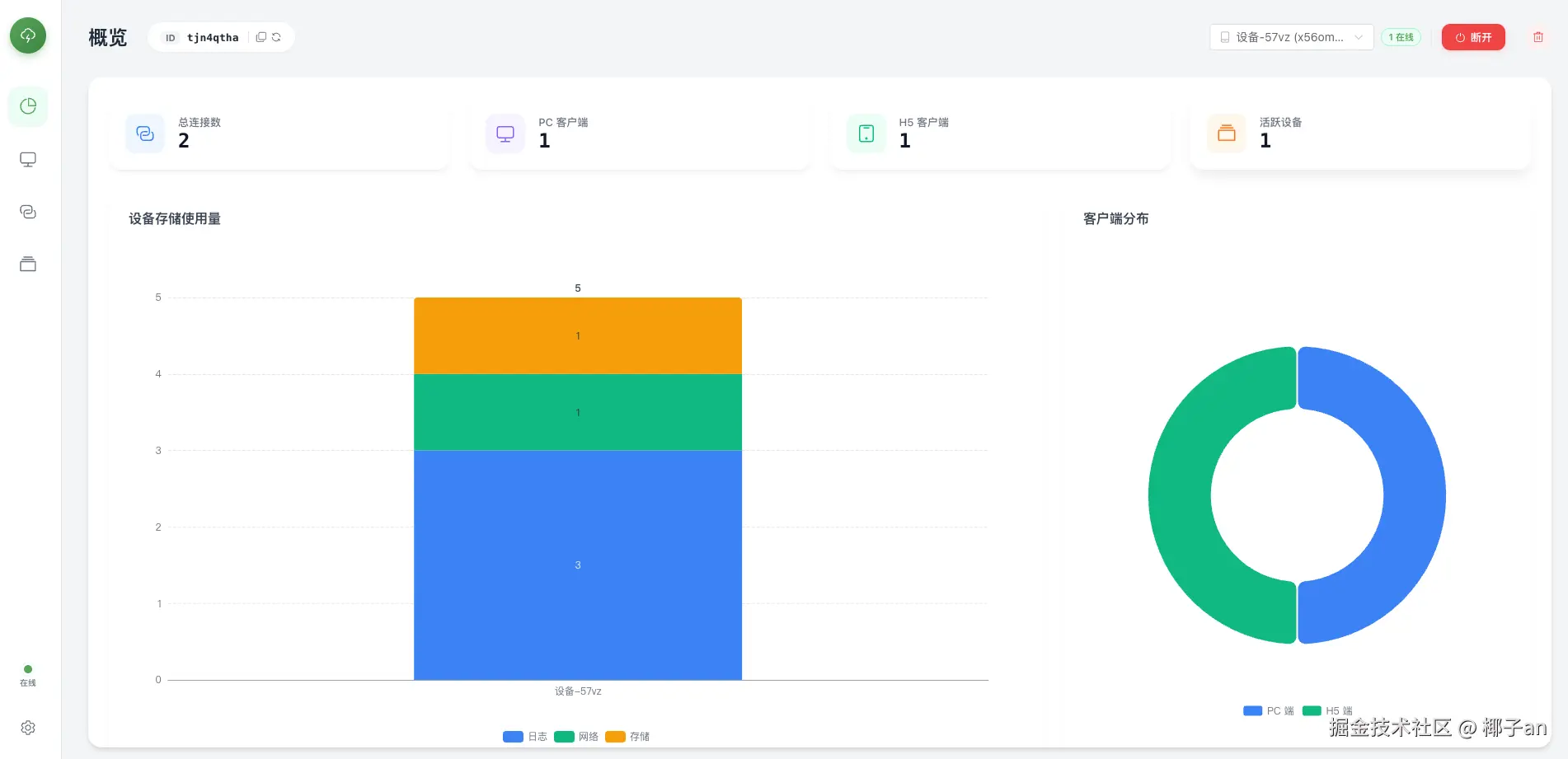
Task: Open settings via the gear icon
Action: pos(28,728)
